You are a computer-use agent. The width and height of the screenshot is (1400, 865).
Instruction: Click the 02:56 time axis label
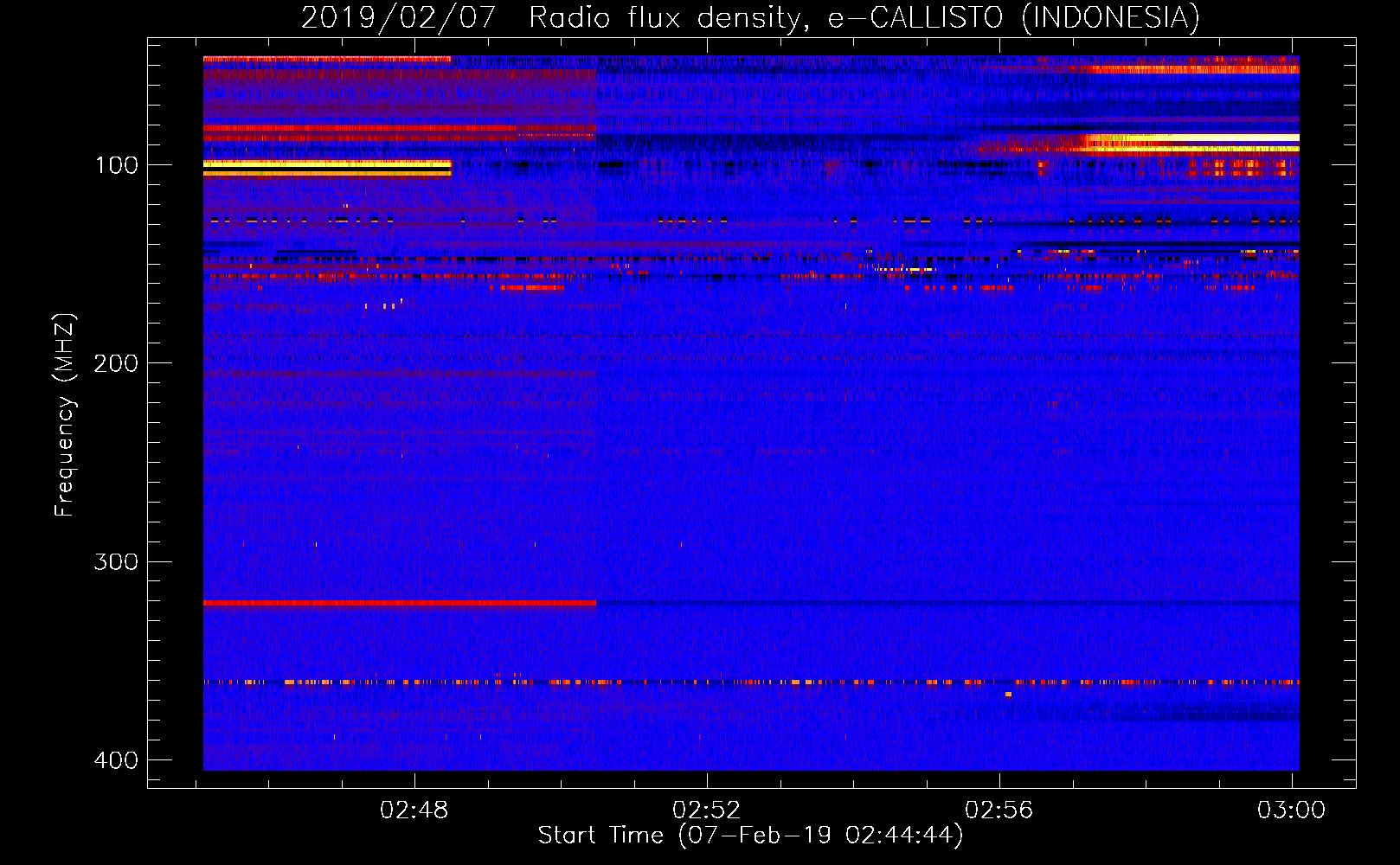pos(999,810)
